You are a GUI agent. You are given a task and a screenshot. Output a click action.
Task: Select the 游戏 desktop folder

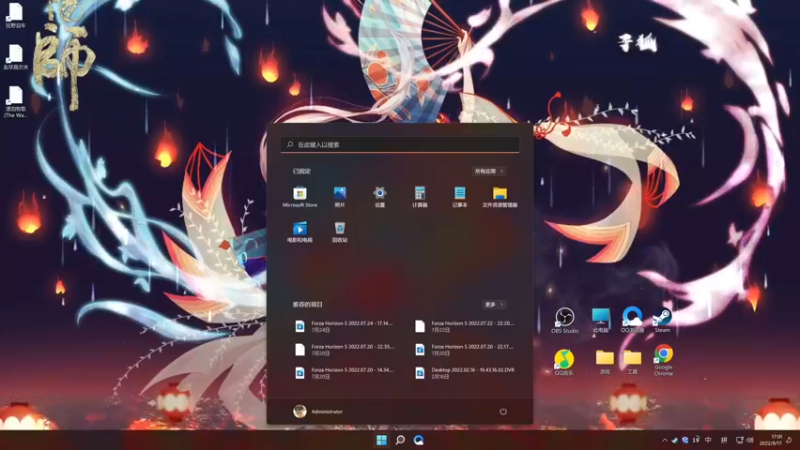[605, 362]
